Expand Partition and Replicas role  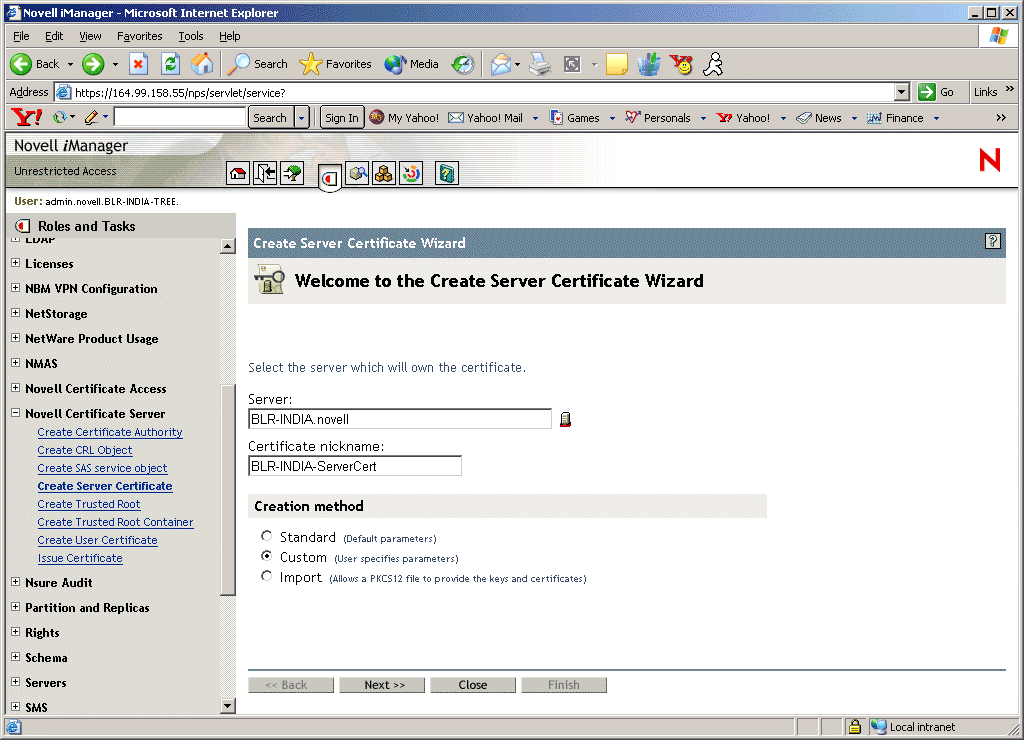pos(16,607)
